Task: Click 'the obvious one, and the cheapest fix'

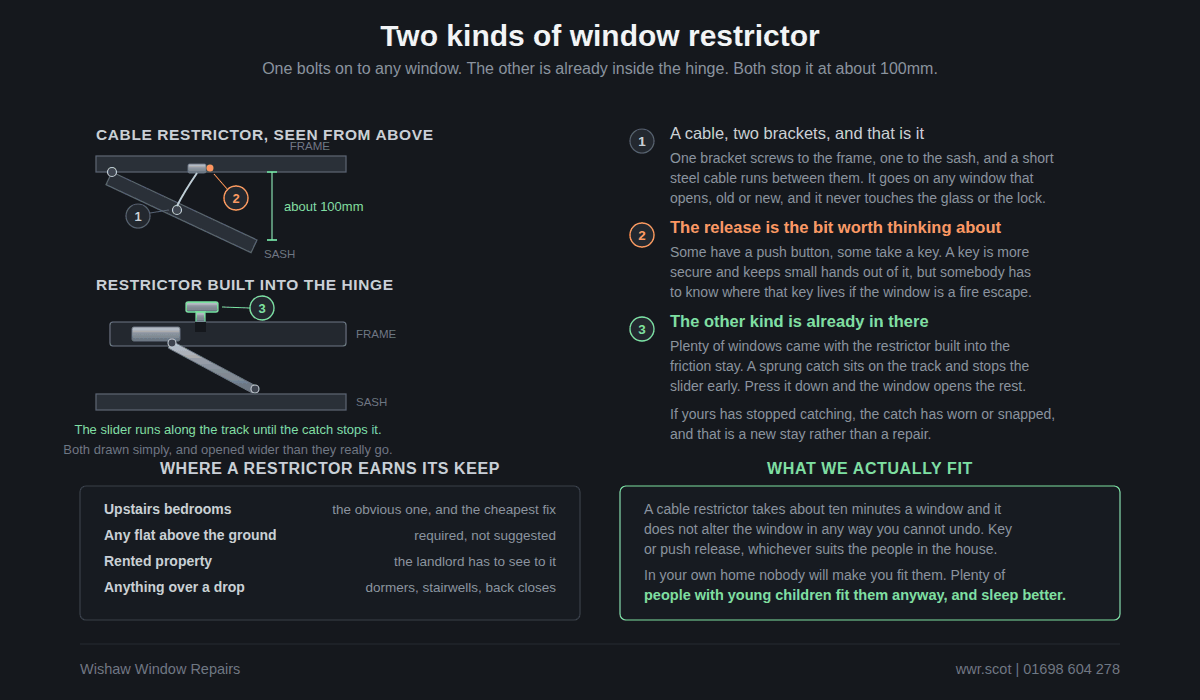Action: [444, 510]
